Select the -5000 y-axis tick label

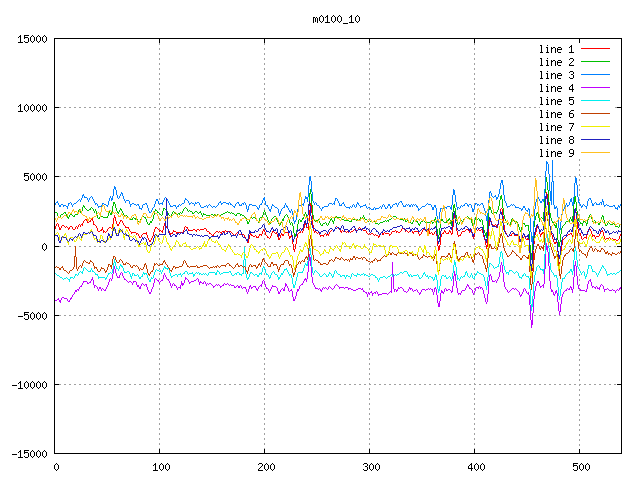click(32, 315)
